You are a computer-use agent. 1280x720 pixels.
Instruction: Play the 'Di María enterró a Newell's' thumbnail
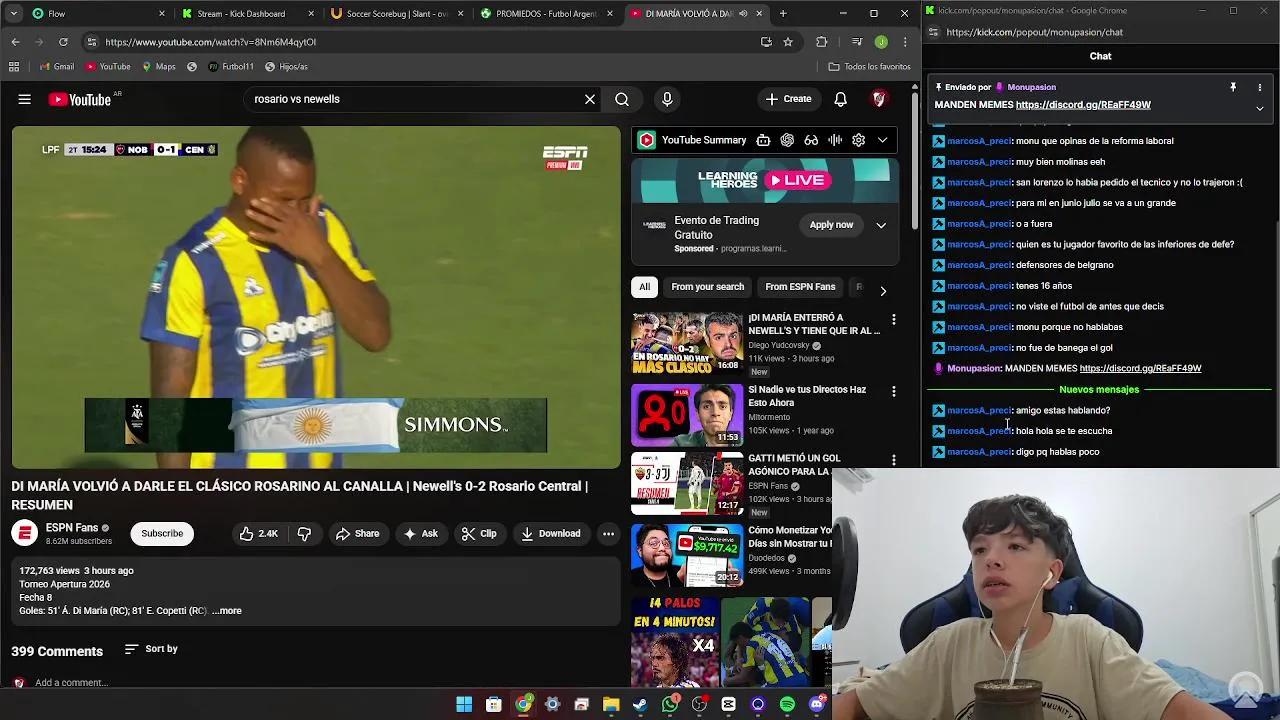(x=687, y=343)
